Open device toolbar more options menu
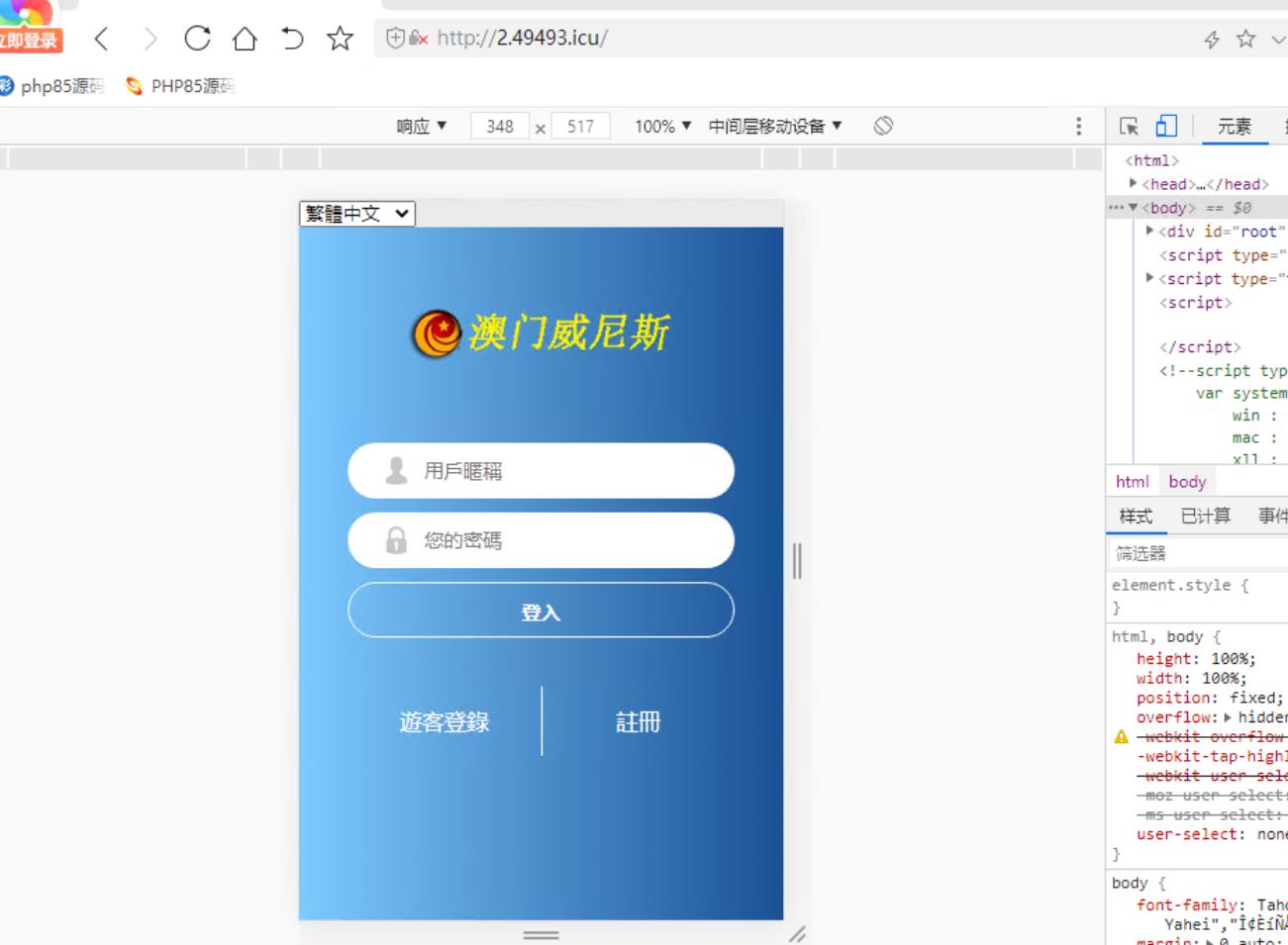1288x945 pixels. point(1078,126)
